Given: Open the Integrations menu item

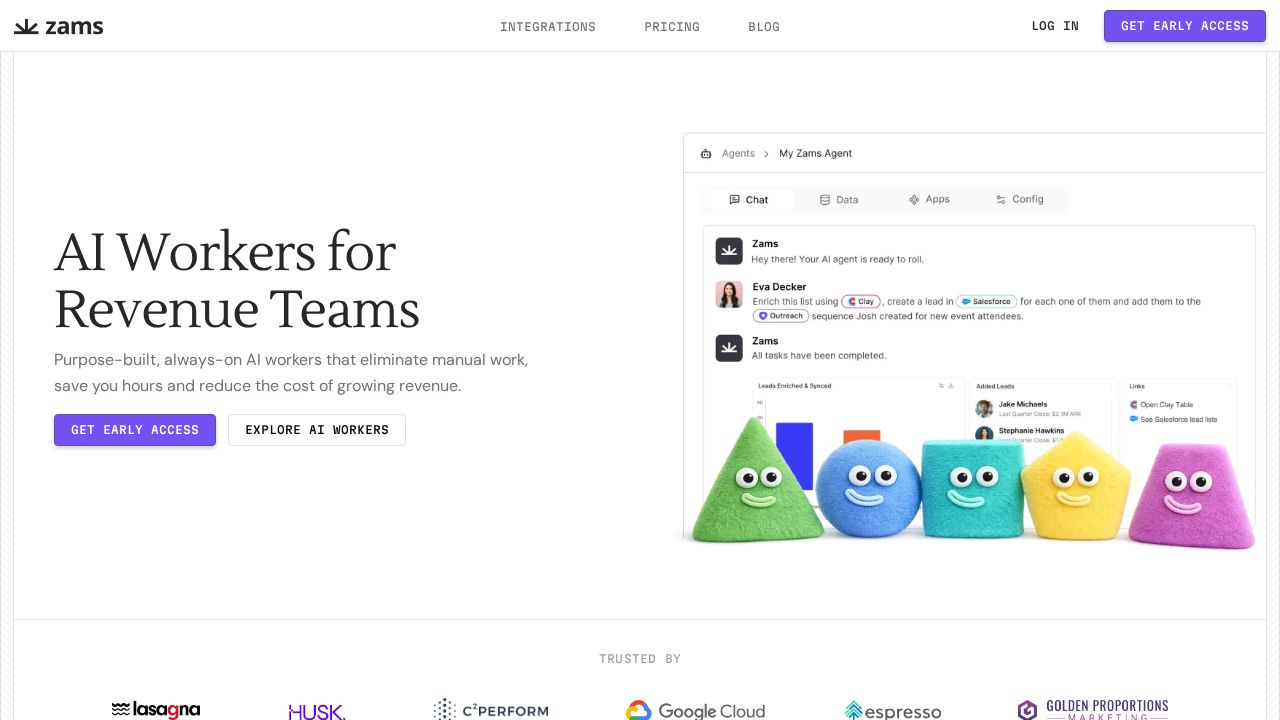Looking at the screenshot, I should point(548,27).
